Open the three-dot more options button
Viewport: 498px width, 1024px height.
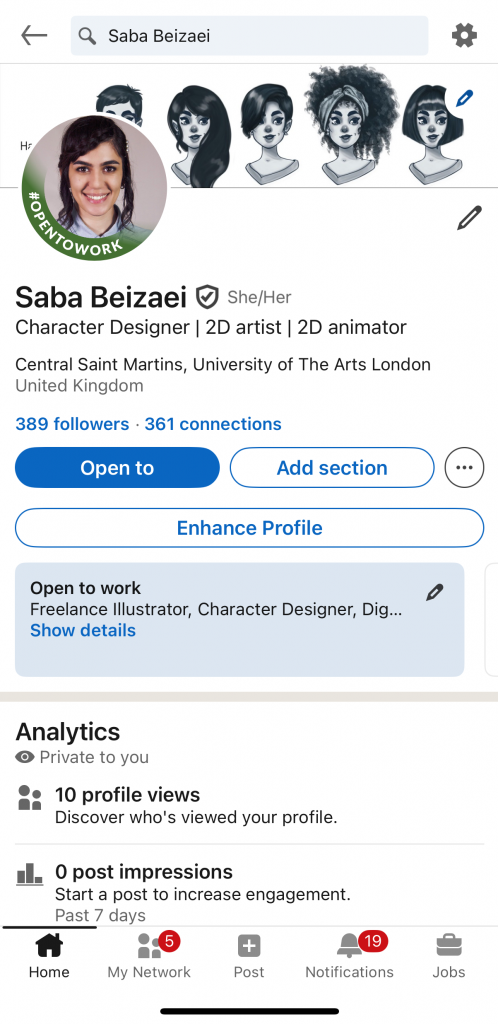tap(464, 468)
